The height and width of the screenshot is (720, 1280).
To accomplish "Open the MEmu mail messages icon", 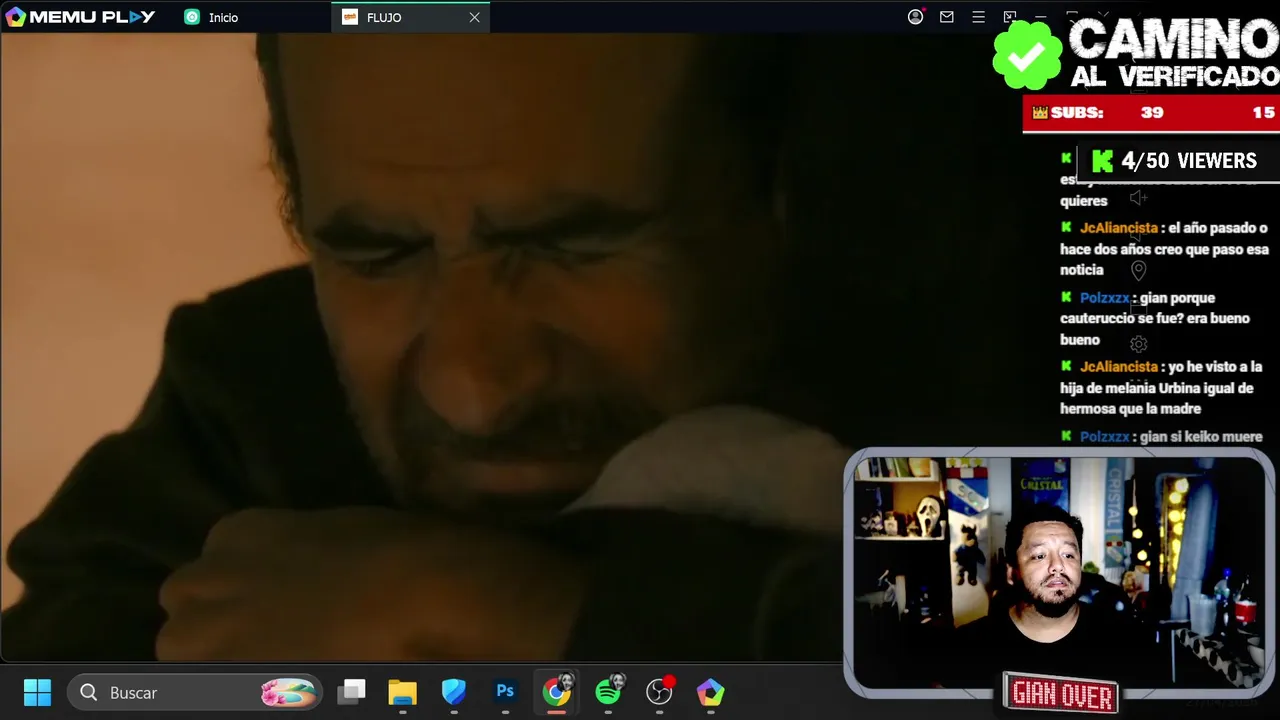I will click(x=947, y=17).
